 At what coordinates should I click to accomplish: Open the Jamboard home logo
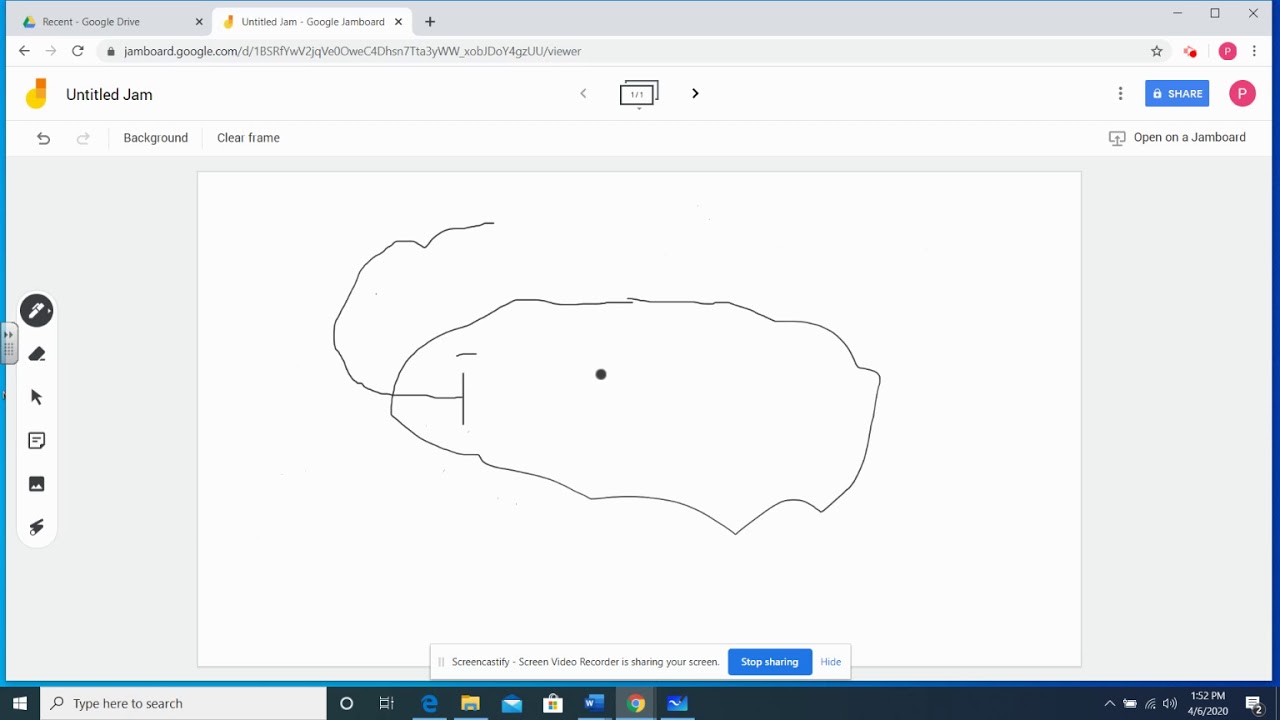(37, 94)
